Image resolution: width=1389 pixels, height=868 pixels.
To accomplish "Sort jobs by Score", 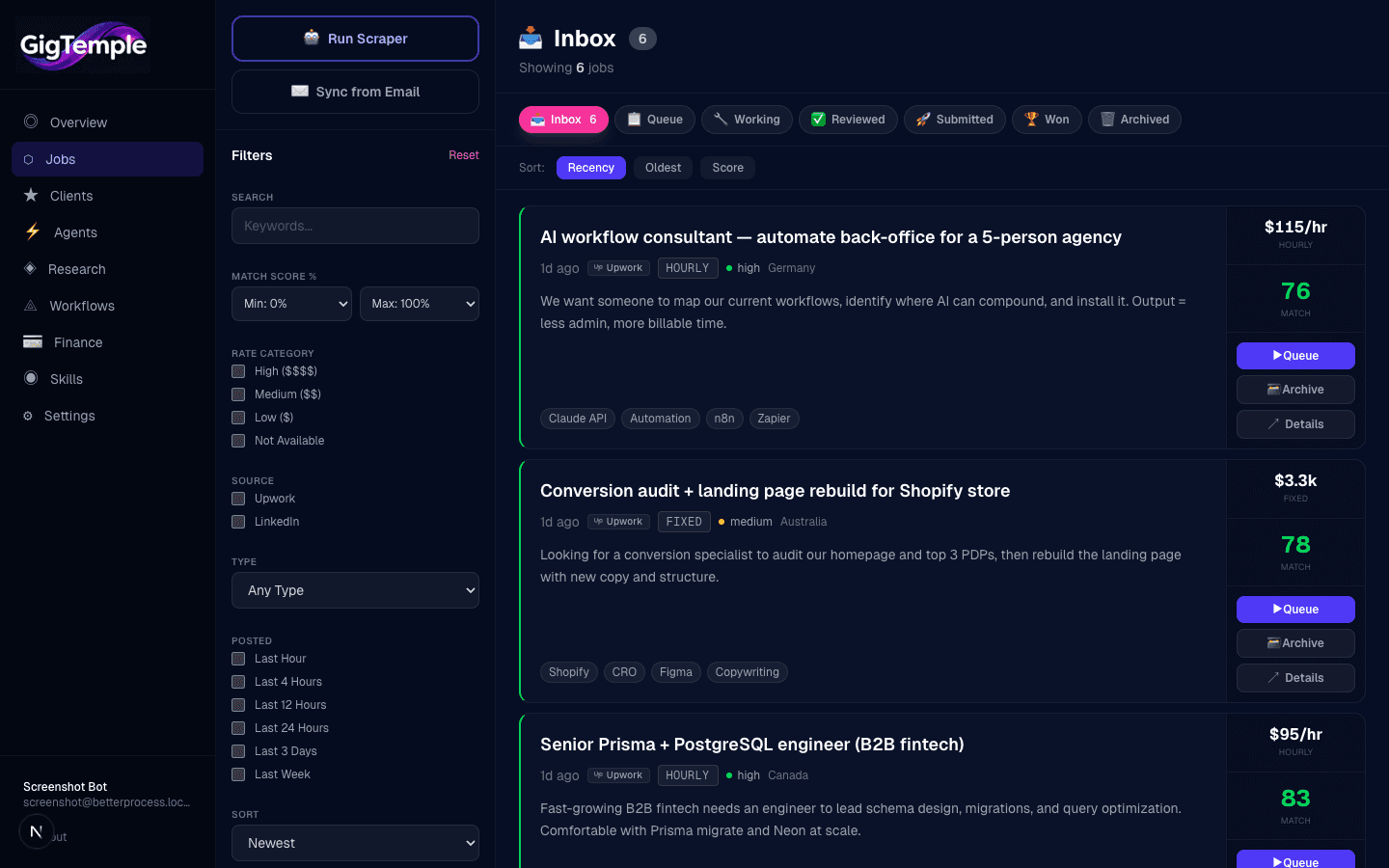I will point(727,168).
